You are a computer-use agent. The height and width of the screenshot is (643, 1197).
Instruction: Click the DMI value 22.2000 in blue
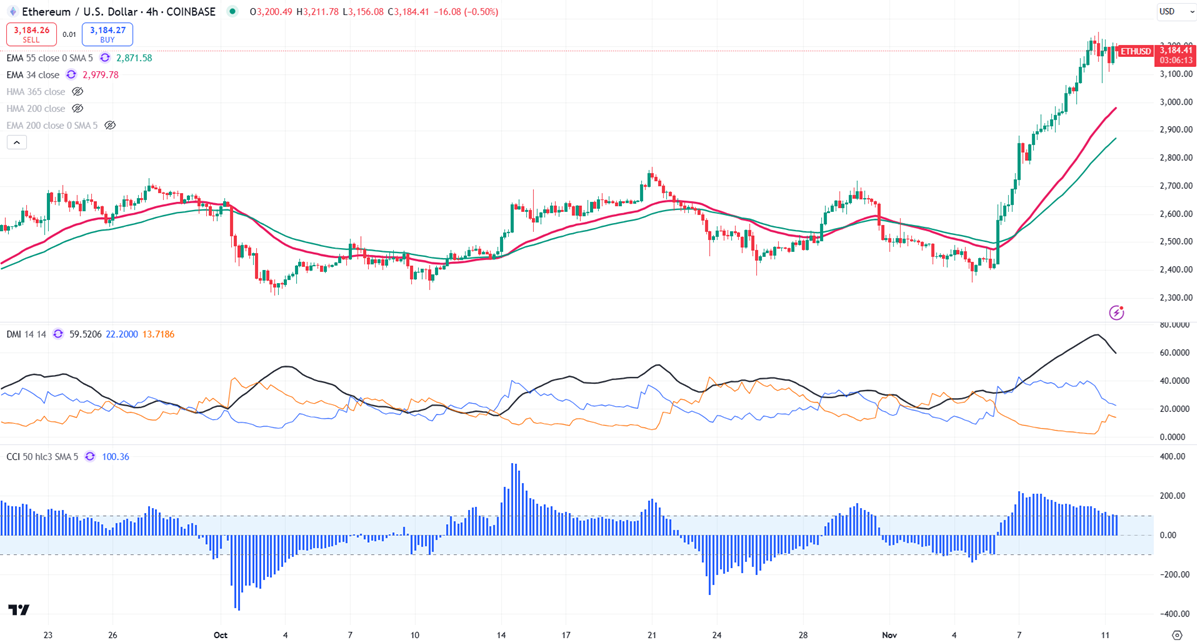(x=121, y=334)
